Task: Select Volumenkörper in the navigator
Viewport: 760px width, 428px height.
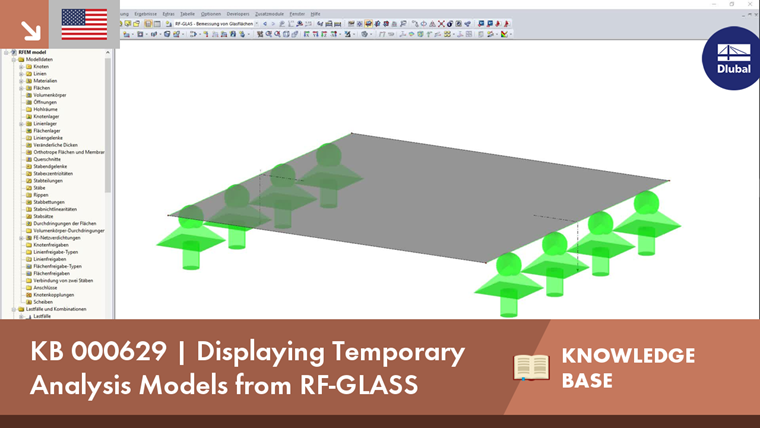Action: coord(49,95)
